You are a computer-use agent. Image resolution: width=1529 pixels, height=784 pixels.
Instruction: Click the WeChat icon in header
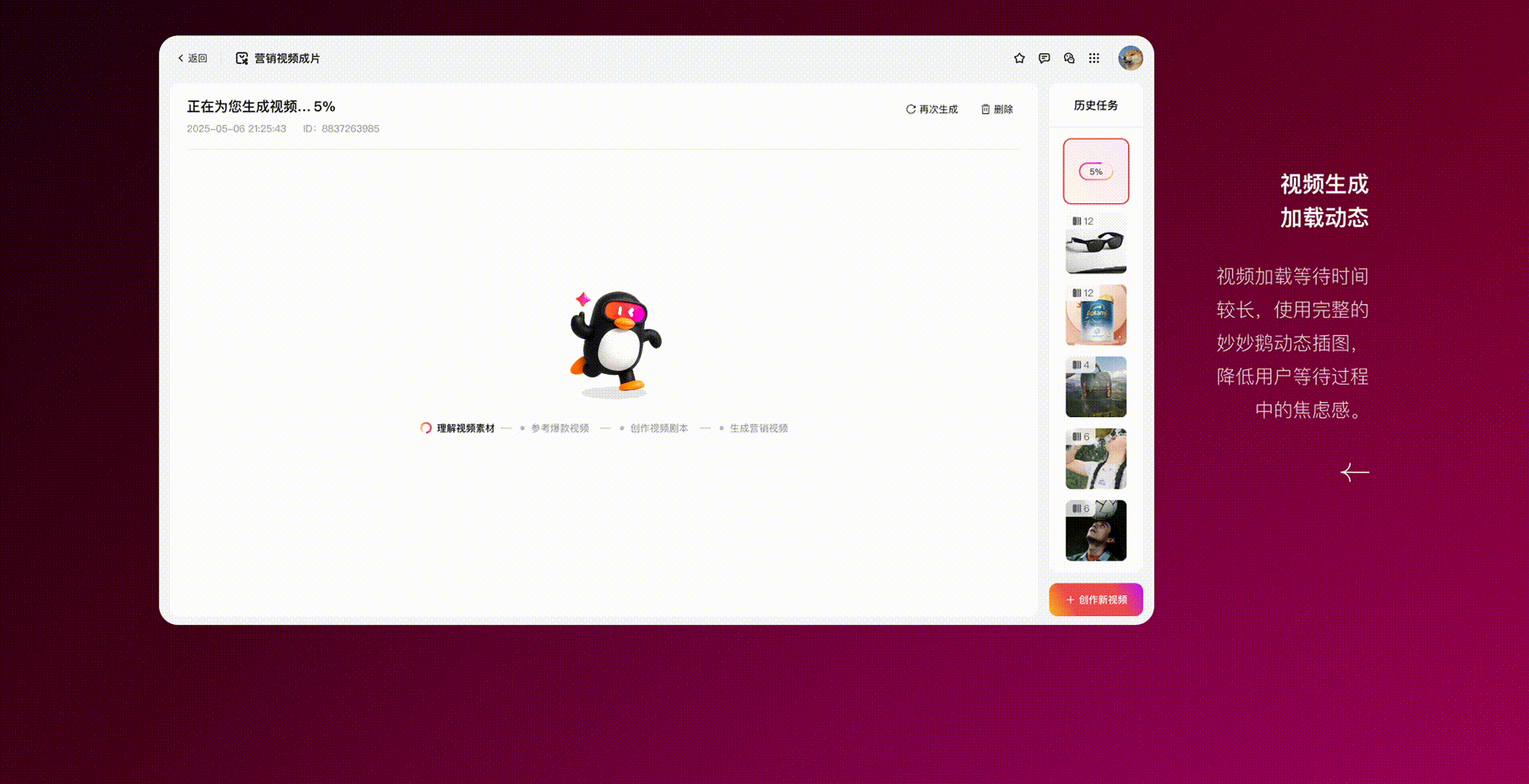(x=1070, y=58)
